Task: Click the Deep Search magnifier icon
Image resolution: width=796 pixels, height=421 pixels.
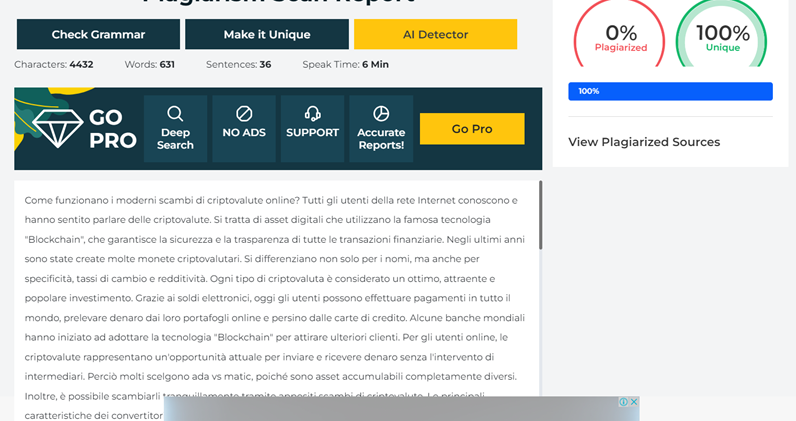Action: click(175, 113)
